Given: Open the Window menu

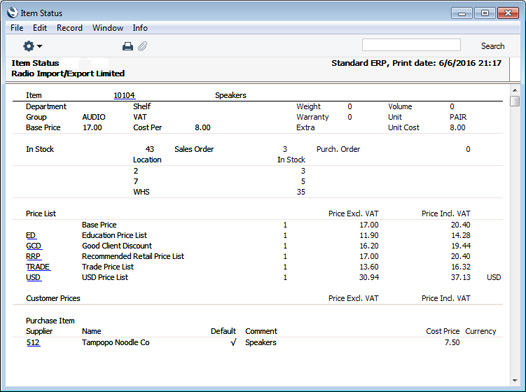Looking at the screenshot, I should (108, 28).
